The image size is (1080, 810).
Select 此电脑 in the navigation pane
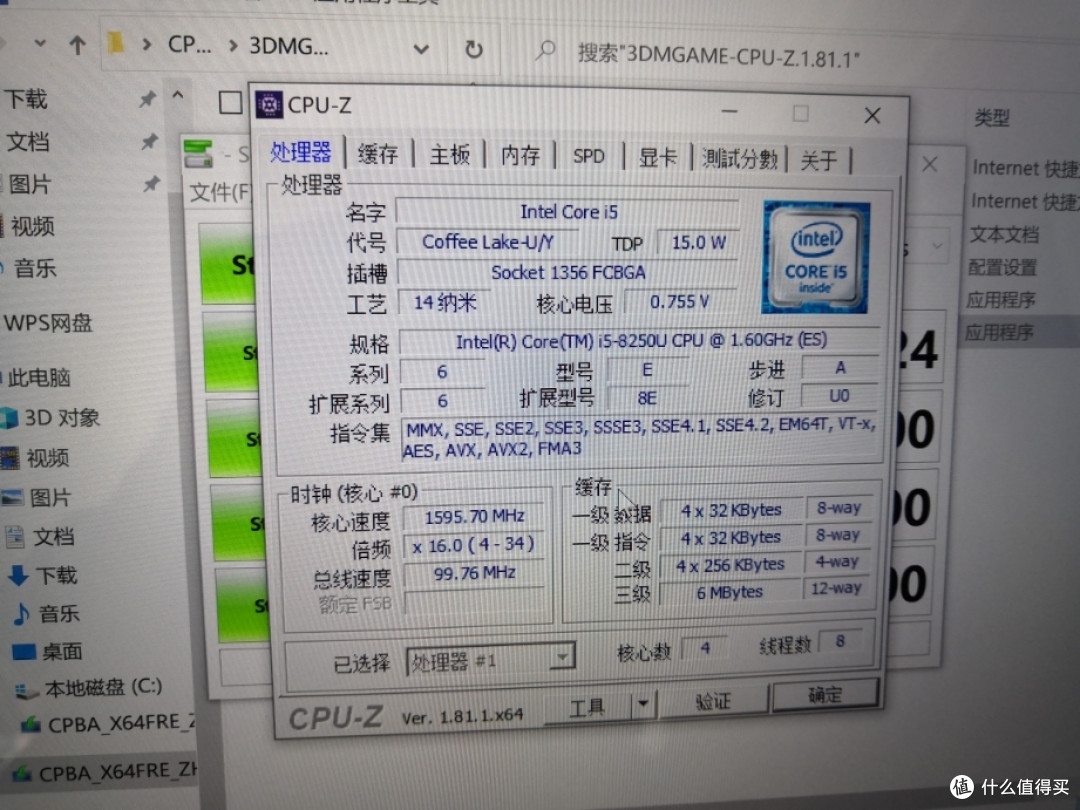tap(39, 377)
